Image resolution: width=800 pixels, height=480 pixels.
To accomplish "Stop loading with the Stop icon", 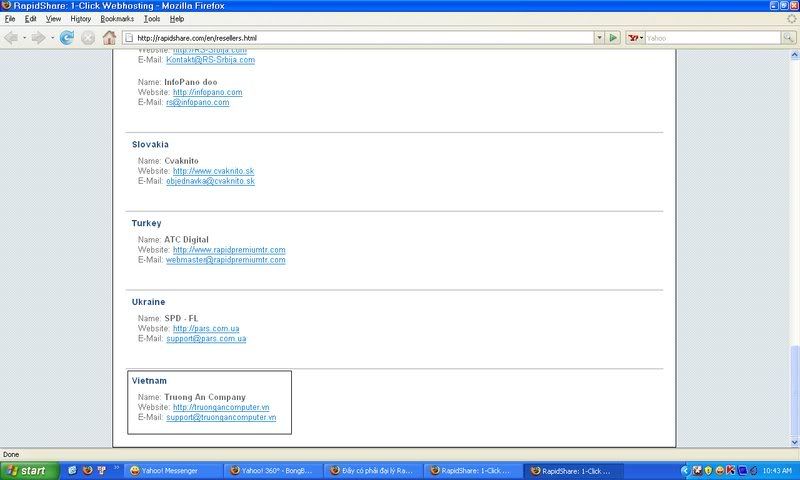I will click(88, 38).
